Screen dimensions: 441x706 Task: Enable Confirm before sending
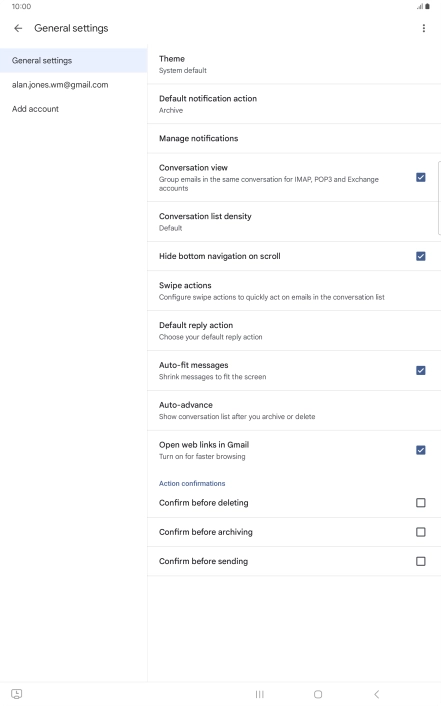pyautogui.click(x=421, y=561)
